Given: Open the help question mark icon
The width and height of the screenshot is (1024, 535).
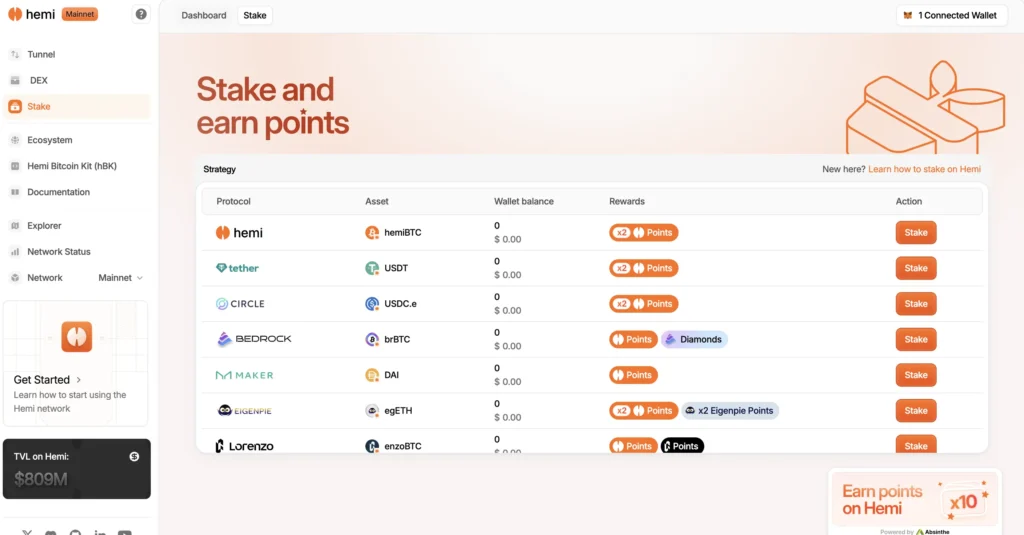Looking at the screenshot, I should tap(141, 14).
